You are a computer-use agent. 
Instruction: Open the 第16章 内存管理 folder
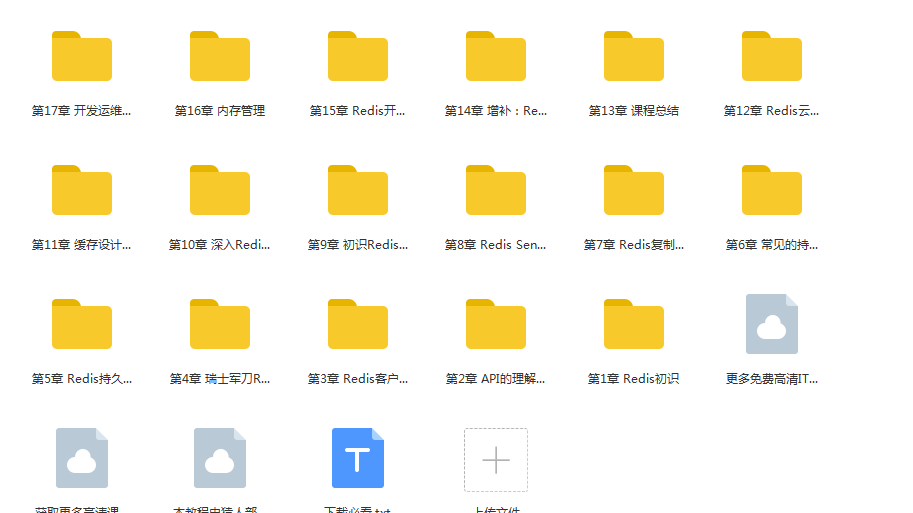[219, 57]
